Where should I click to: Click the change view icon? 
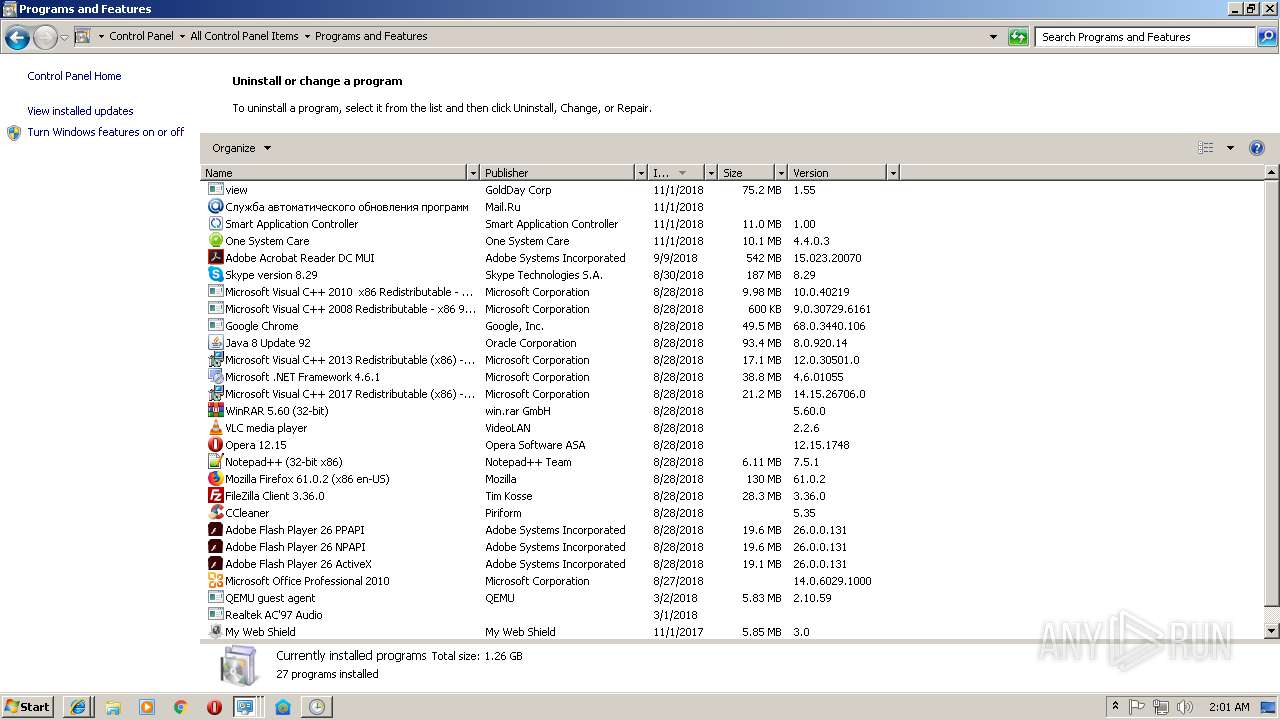(x=1206, y=148)
